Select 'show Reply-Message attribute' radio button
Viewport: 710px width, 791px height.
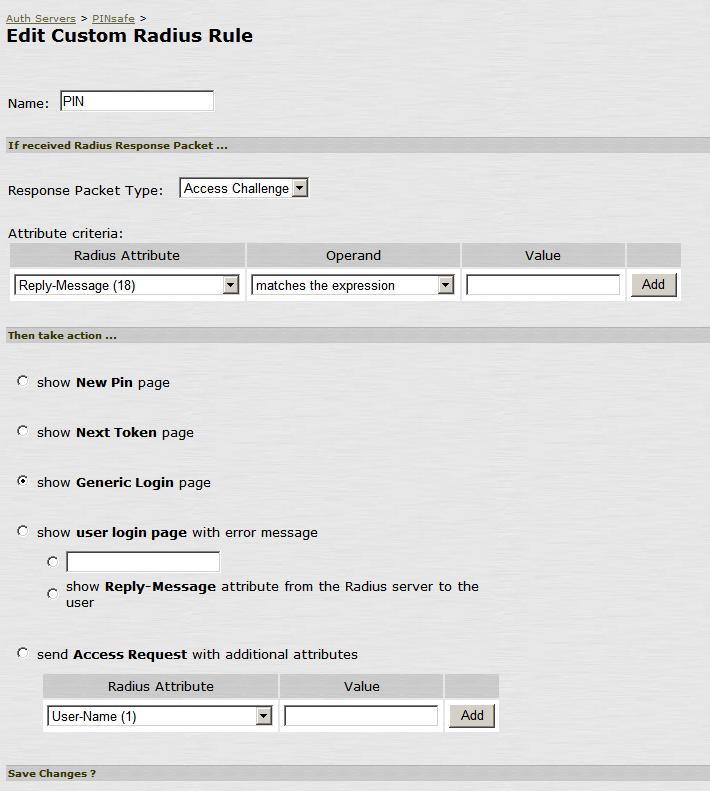(52, 594)
